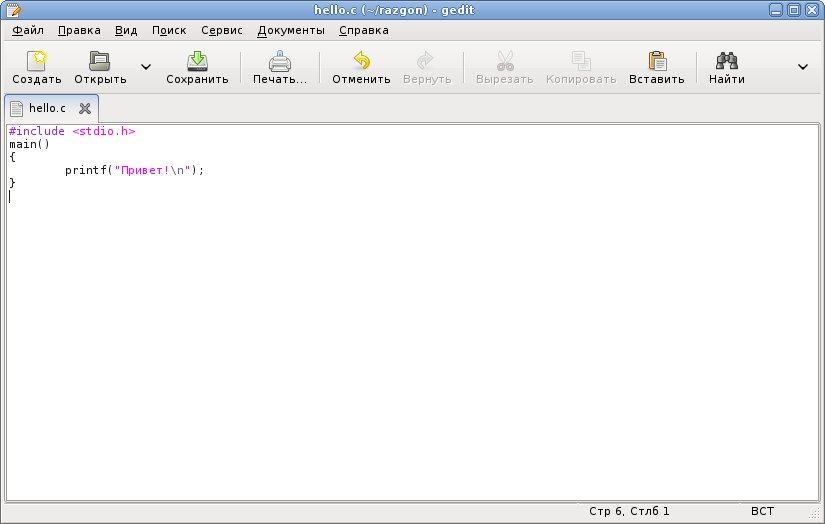Paste using the Вставить clipboard icon
Viewport: 825px width, 524px height.
[x=657, y=61]
